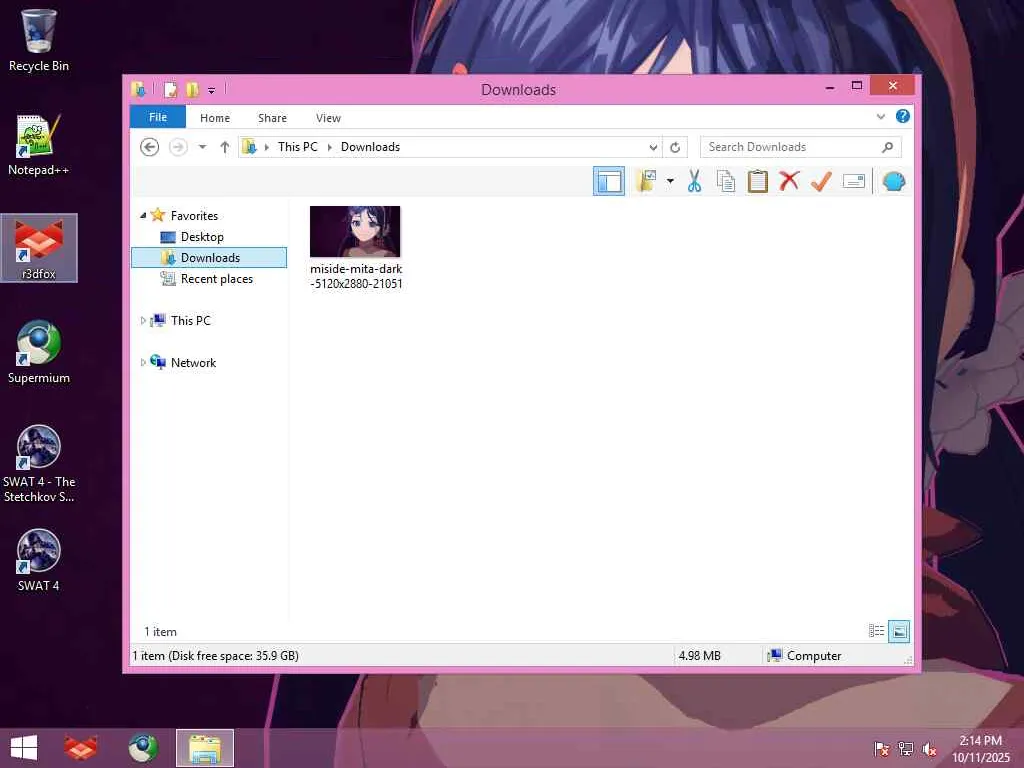Click the miside-mita-dark file name
This screenshot has width=1024, height=768.
356,276
